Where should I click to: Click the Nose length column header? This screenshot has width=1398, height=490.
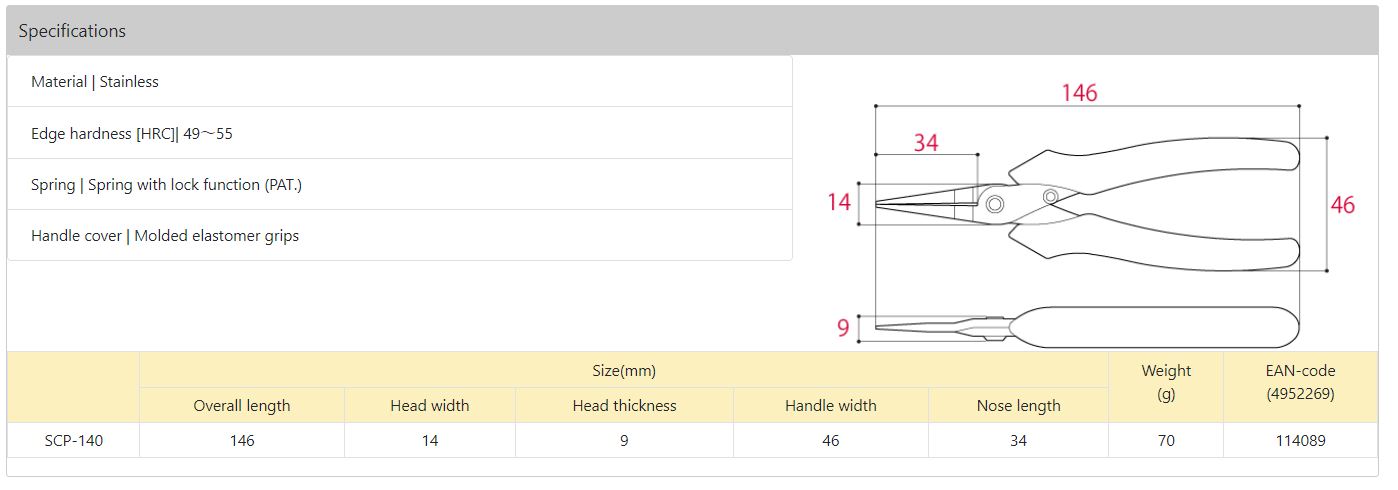tap(1018, 405)
